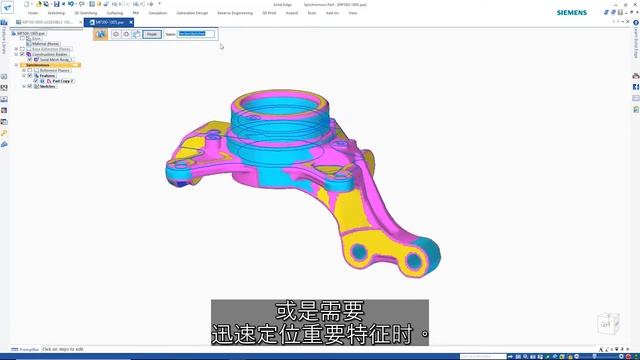Toggle the Sketches checkbox
The height and width of the screenshot is (360, 640).
(x=30, y=86)
